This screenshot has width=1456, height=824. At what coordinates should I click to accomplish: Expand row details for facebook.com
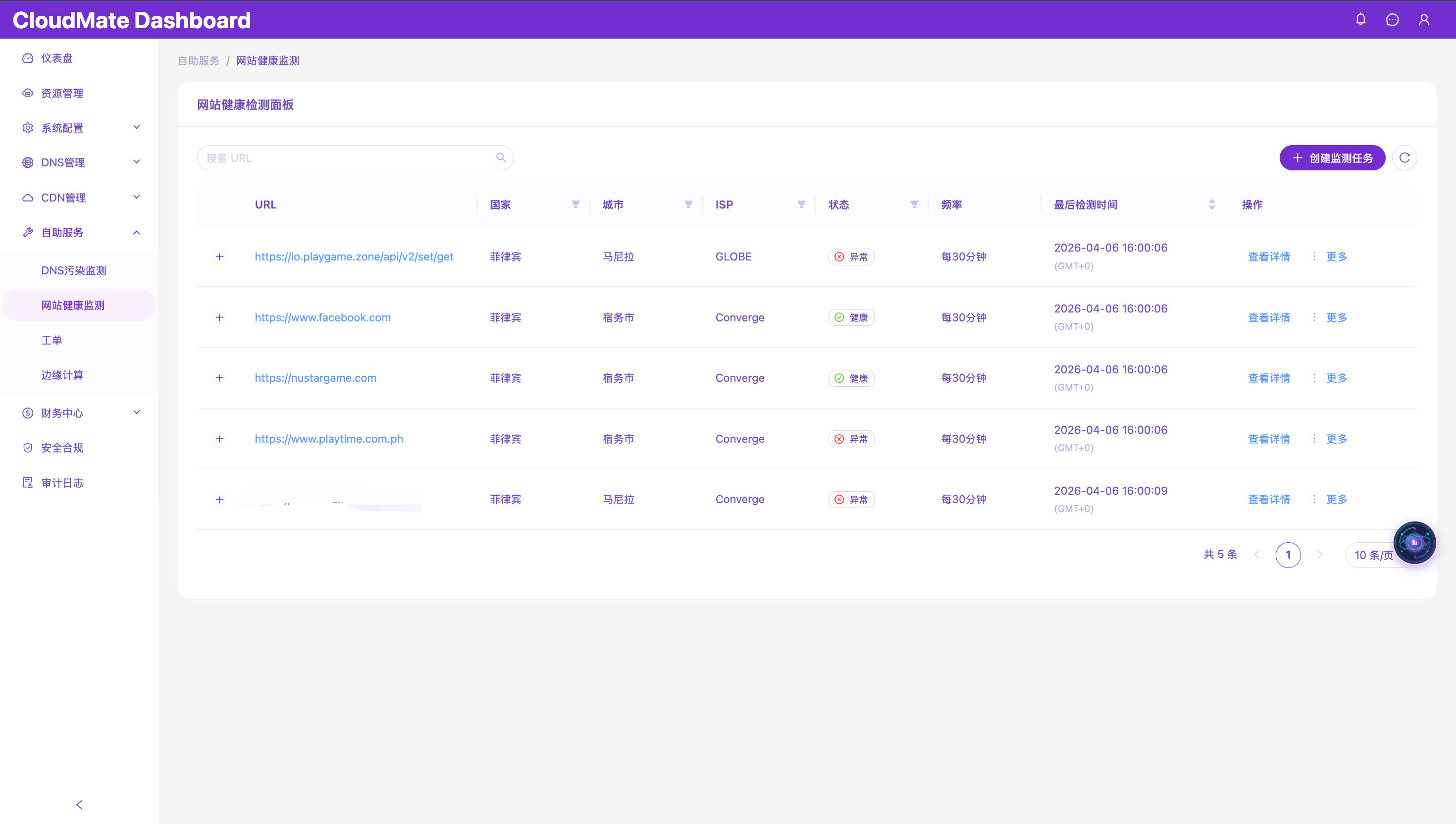pyautogui.click(x=219, y=317)
